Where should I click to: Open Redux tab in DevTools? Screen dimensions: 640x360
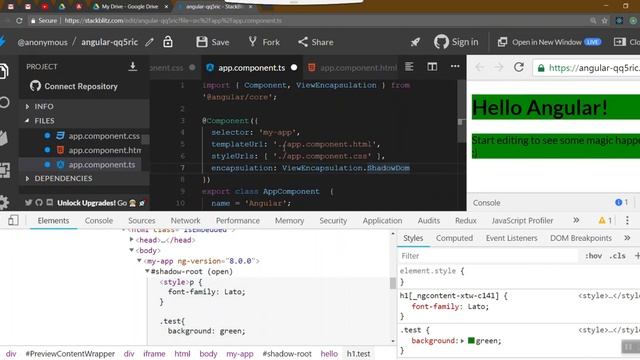tap(466, 220)
